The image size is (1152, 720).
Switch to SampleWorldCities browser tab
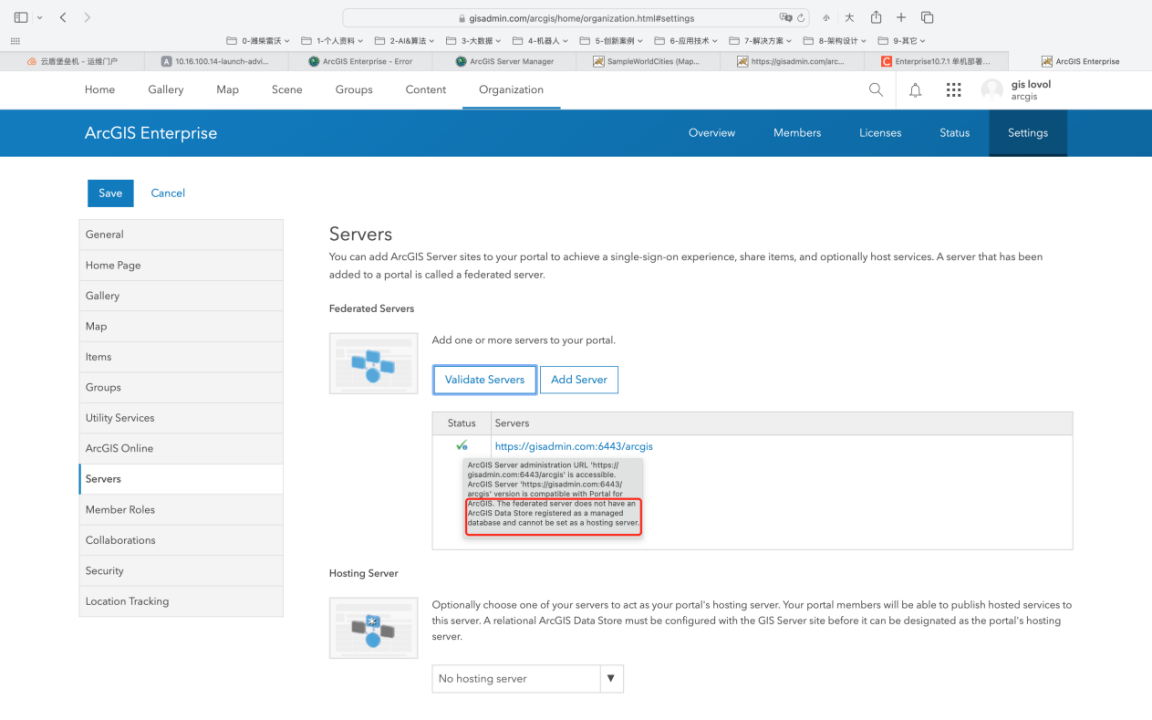pyautogui.click(x=647, y=62)
